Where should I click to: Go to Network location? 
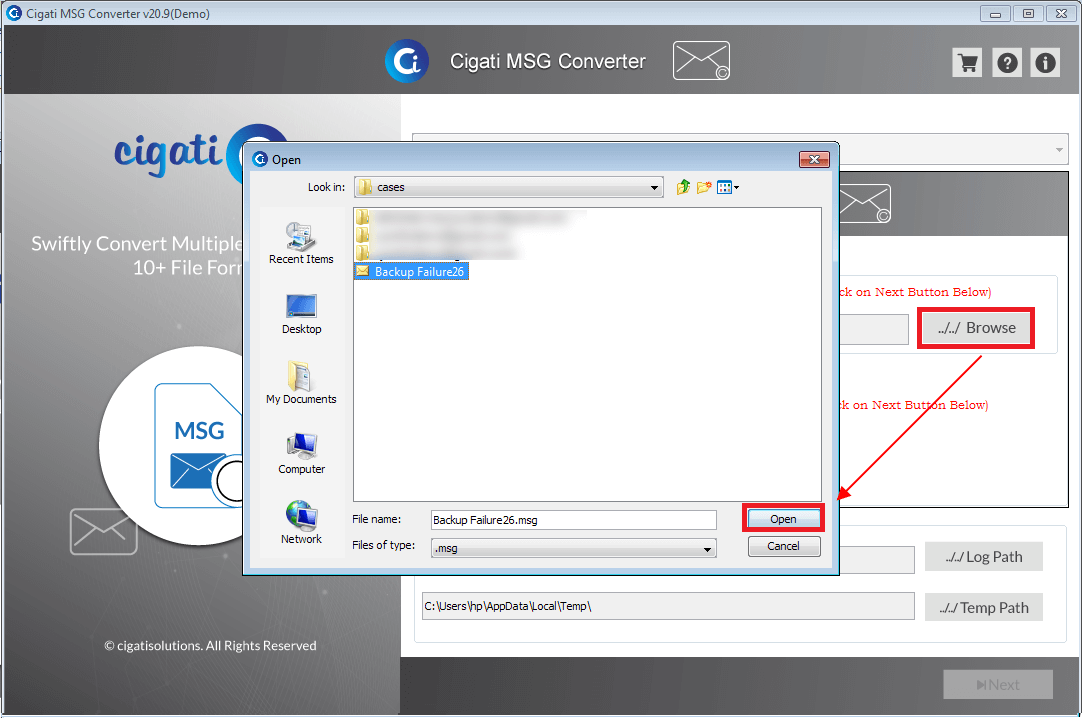pyautogui.click(x=301, y=523)
